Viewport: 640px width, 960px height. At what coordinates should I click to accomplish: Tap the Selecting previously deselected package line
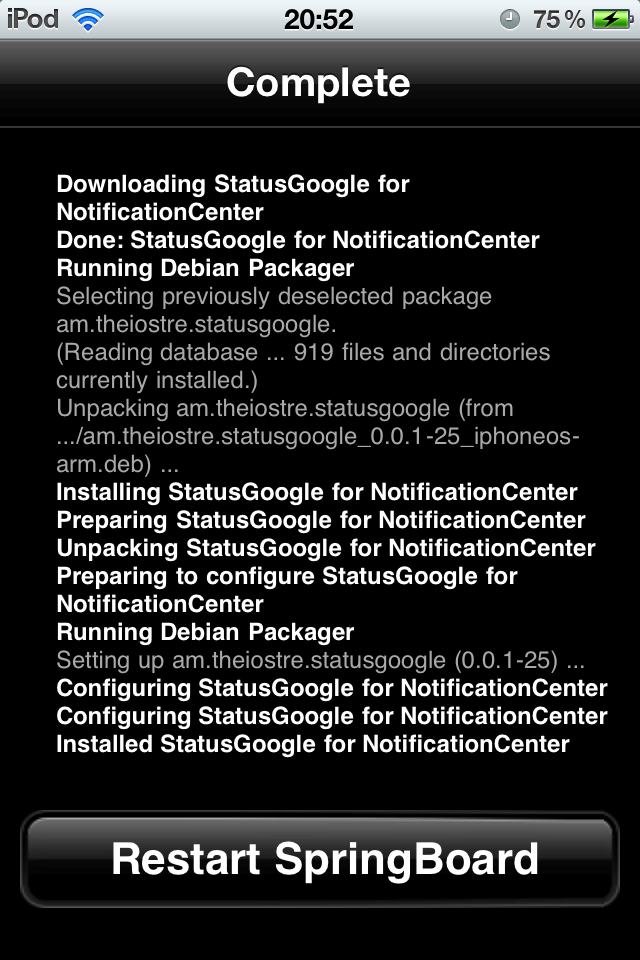pyautogui.click(x=274, y=310)
